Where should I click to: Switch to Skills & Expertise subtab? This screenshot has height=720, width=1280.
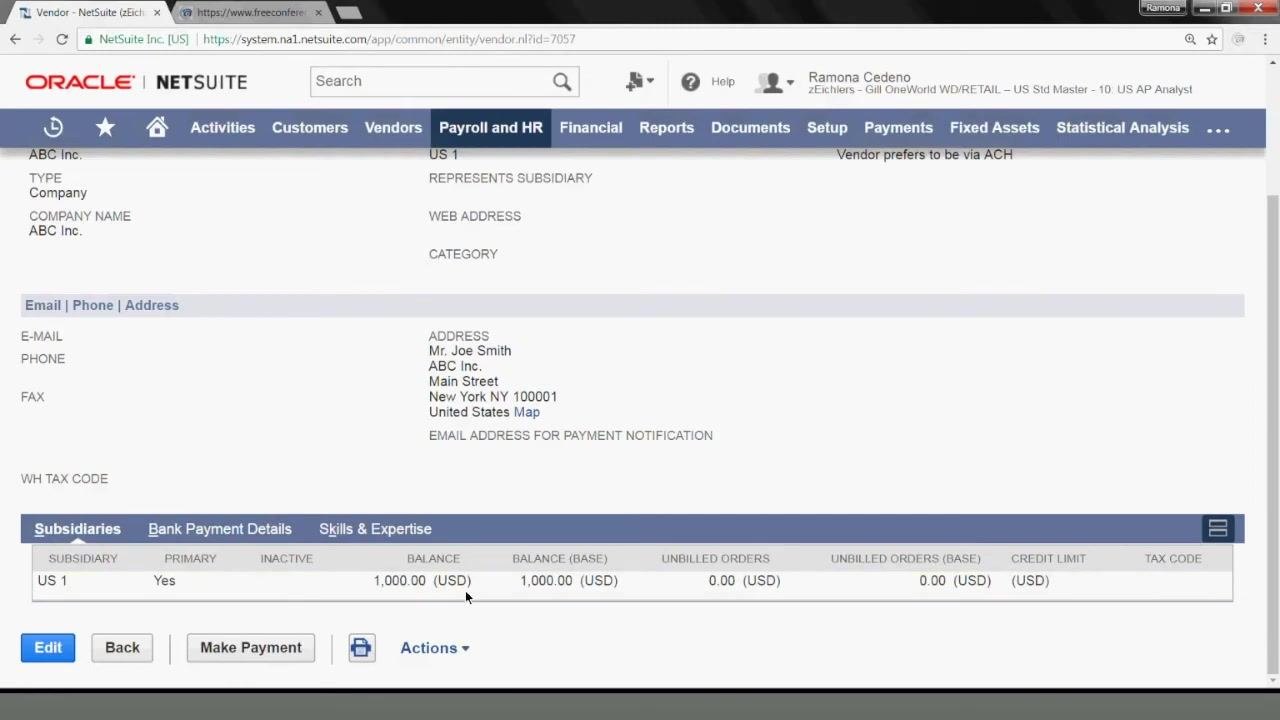point(375,529)
